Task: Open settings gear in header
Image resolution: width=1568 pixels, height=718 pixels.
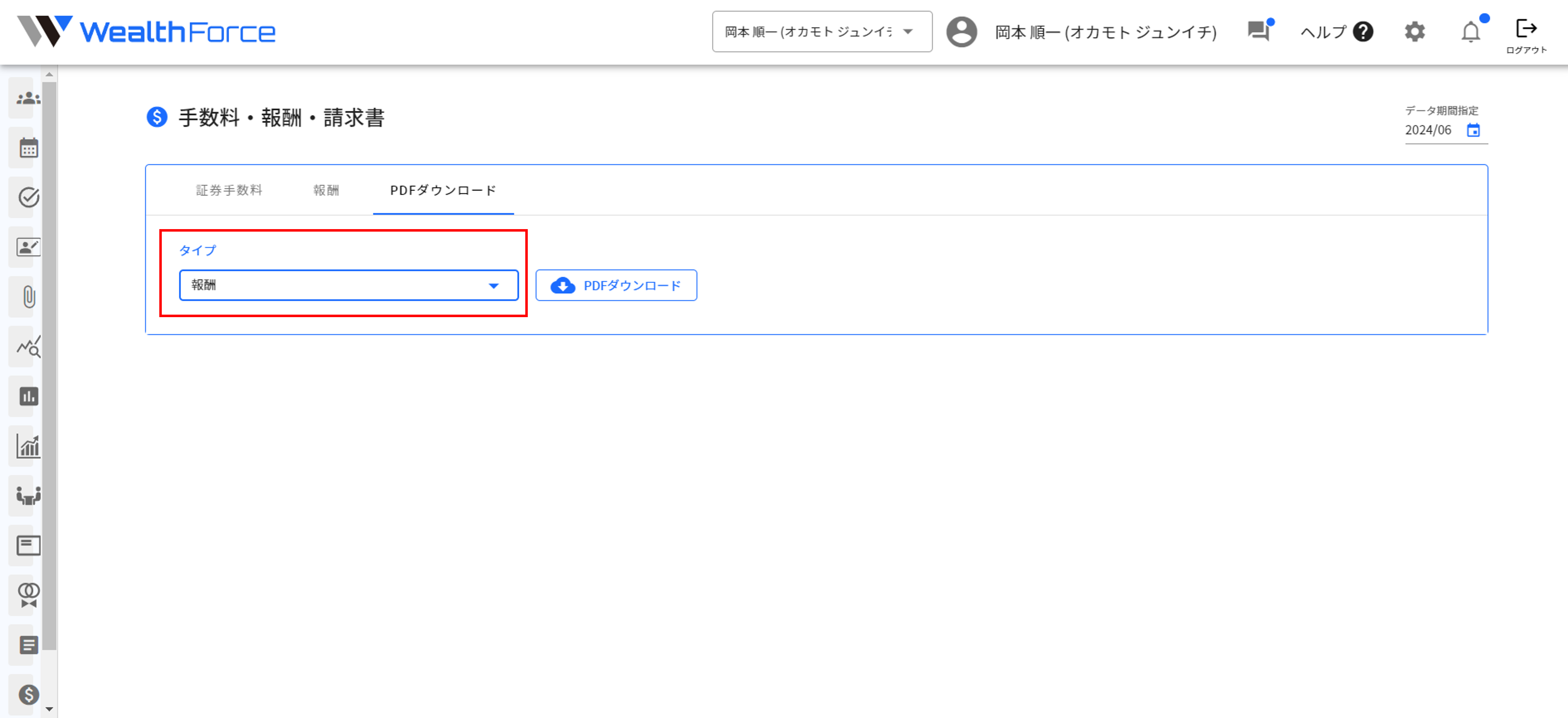Action: click(1415, 32)
